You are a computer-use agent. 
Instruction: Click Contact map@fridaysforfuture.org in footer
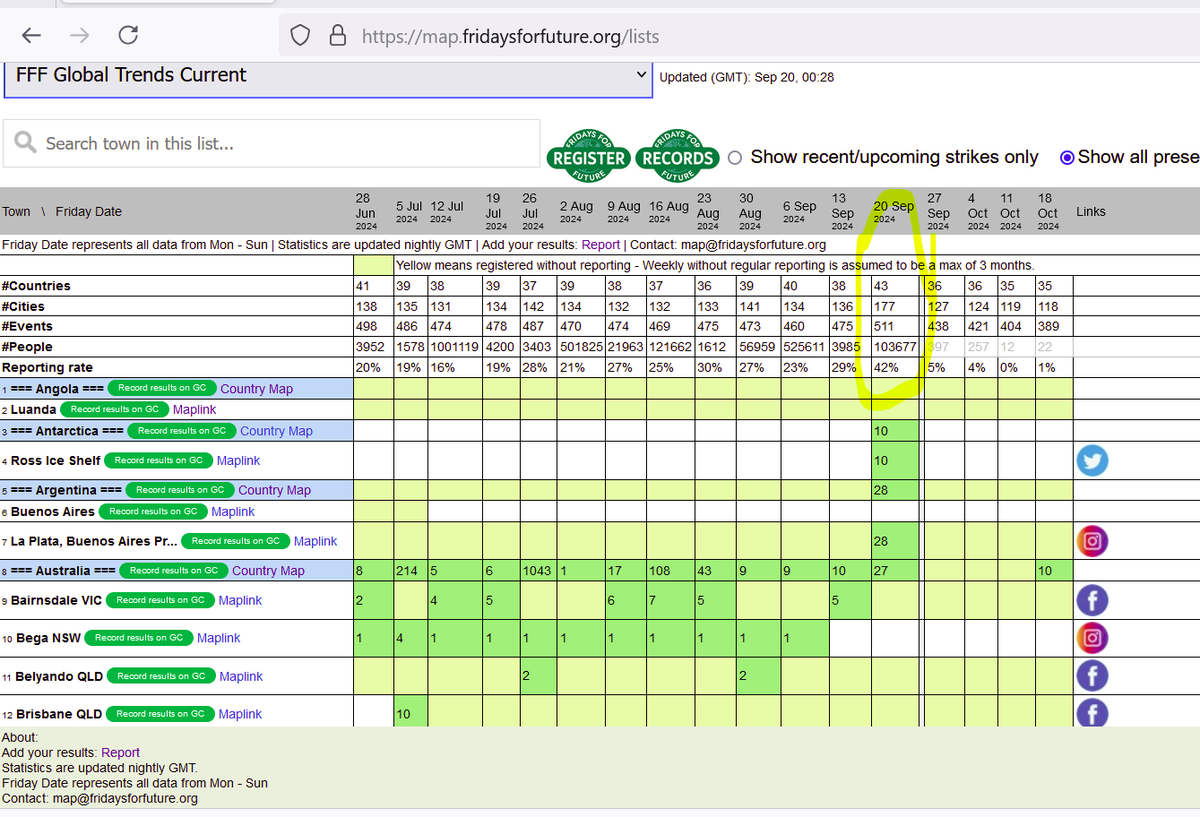pos(100,799)
